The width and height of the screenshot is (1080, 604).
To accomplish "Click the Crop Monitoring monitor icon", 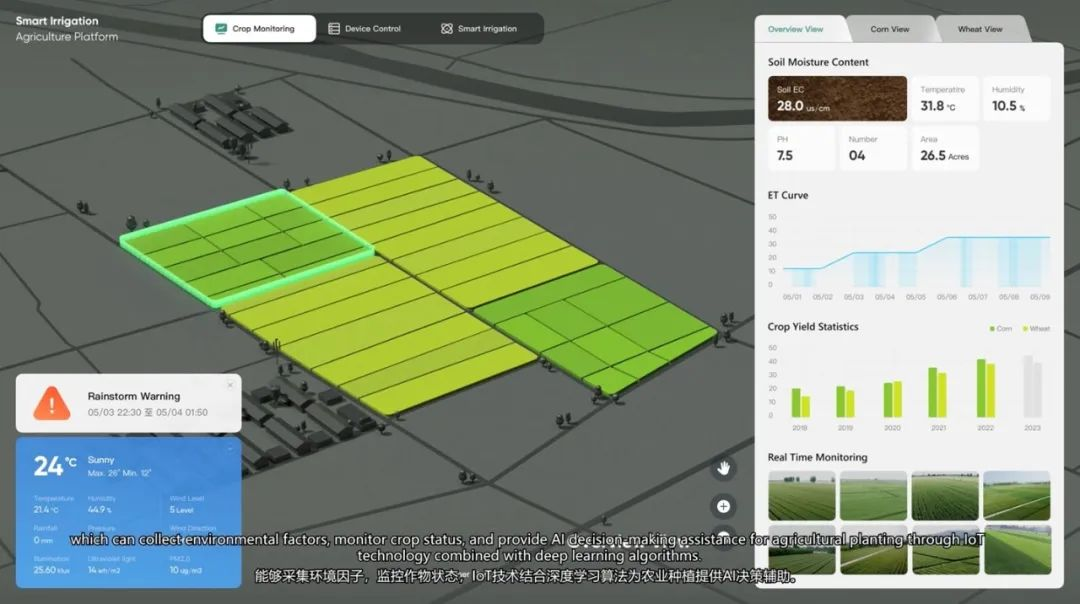I will [x=221, y=29].
